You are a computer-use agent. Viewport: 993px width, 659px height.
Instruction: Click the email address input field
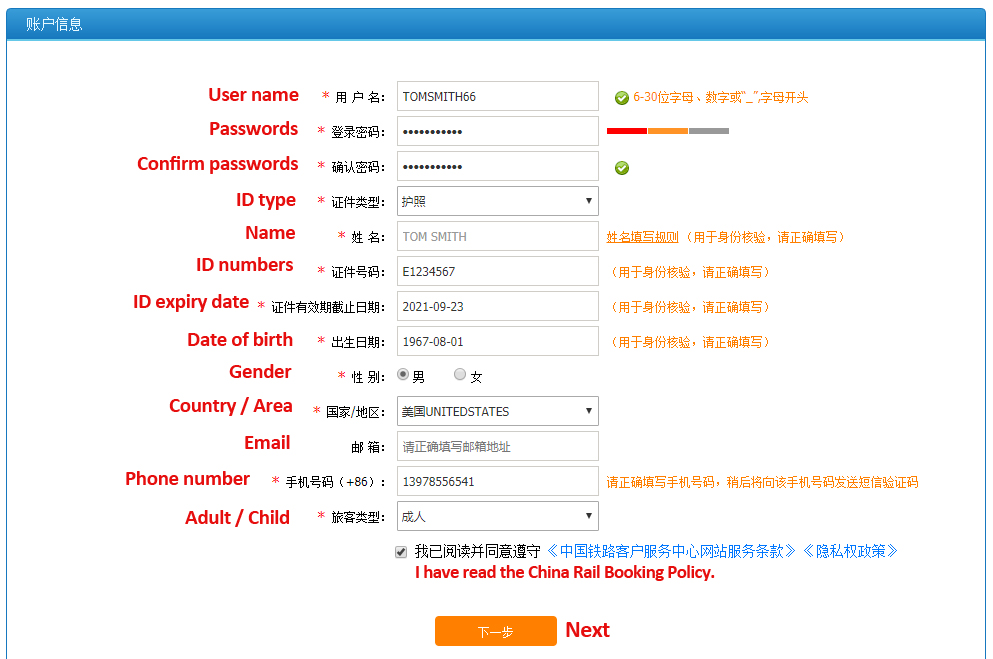[x=497, y=446]
